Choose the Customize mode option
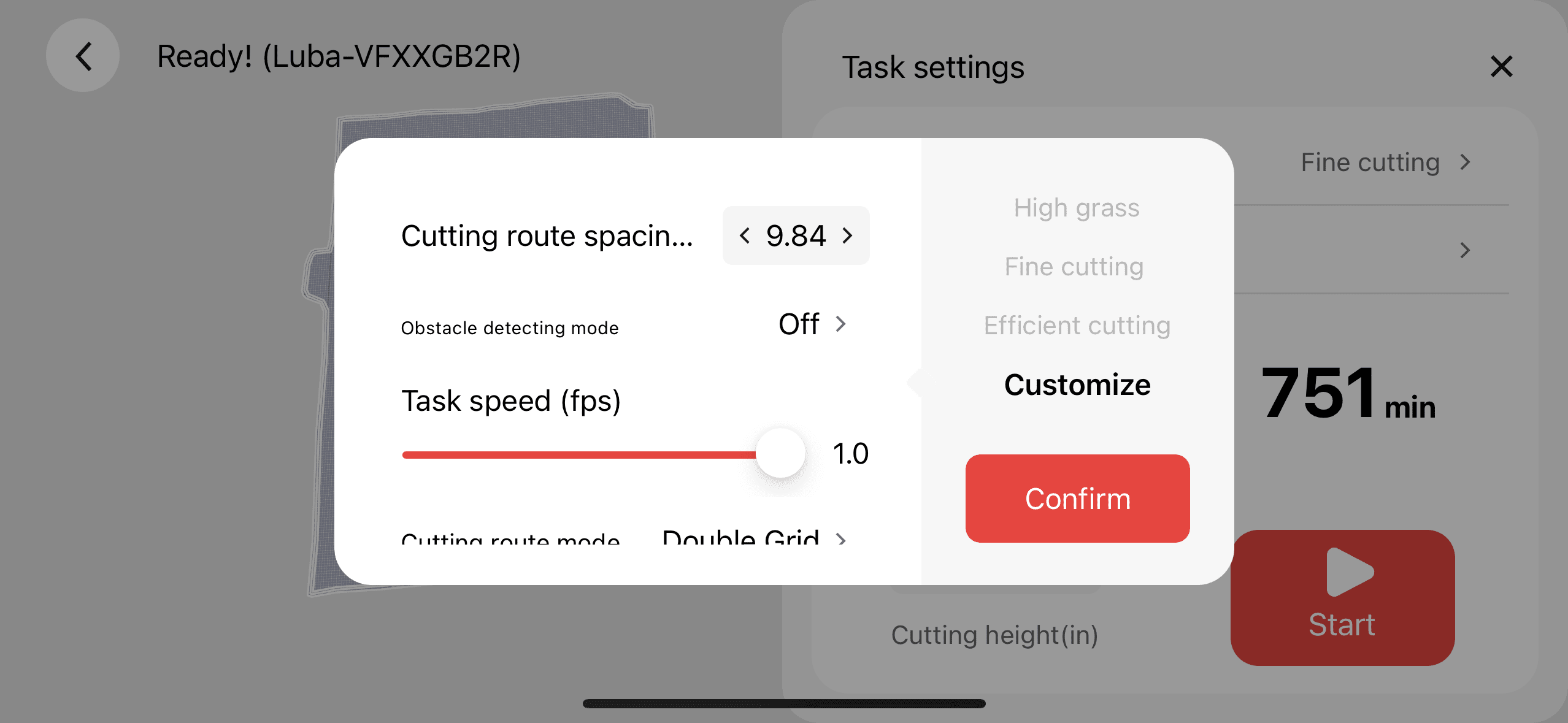Image resolution: width=1568 pixels, height=723 pixels. (1077, 385)
